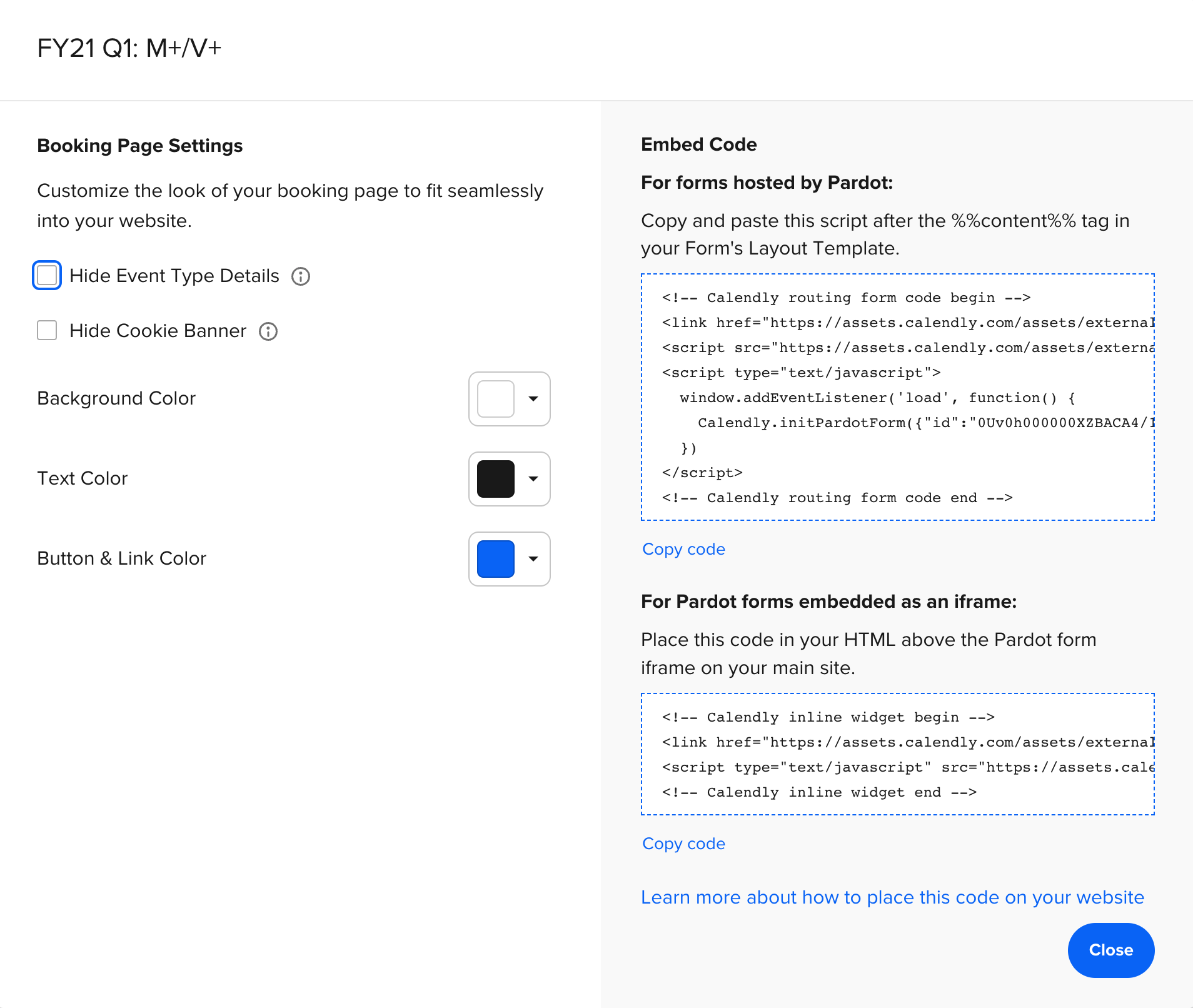Close the embed settings dialog
This screenshot has height=1008, width=1193.
coord(1111,950)
